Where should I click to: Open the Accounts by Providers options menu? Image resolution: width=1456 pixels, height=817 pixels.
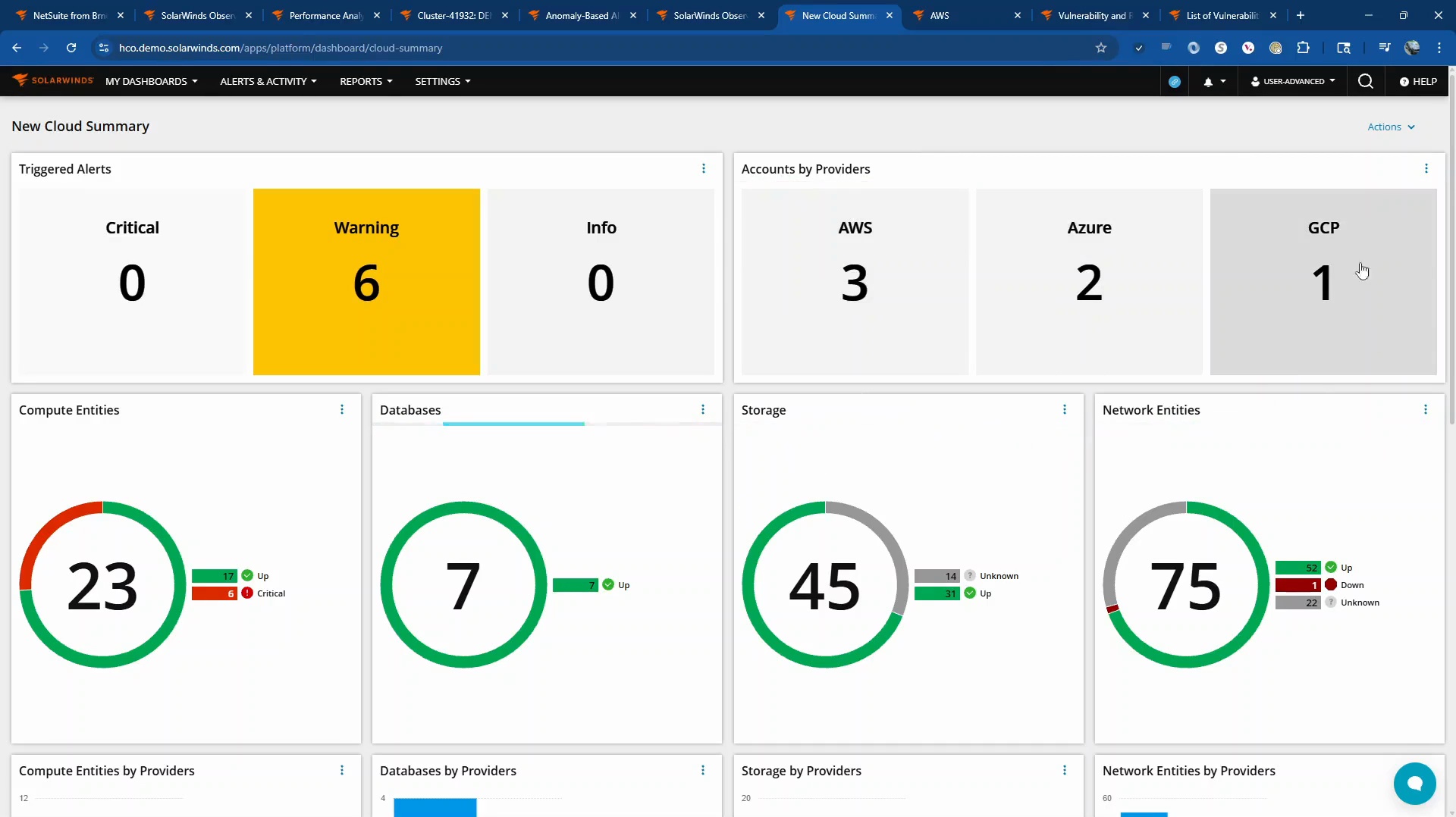click(x=1426, y=169)
